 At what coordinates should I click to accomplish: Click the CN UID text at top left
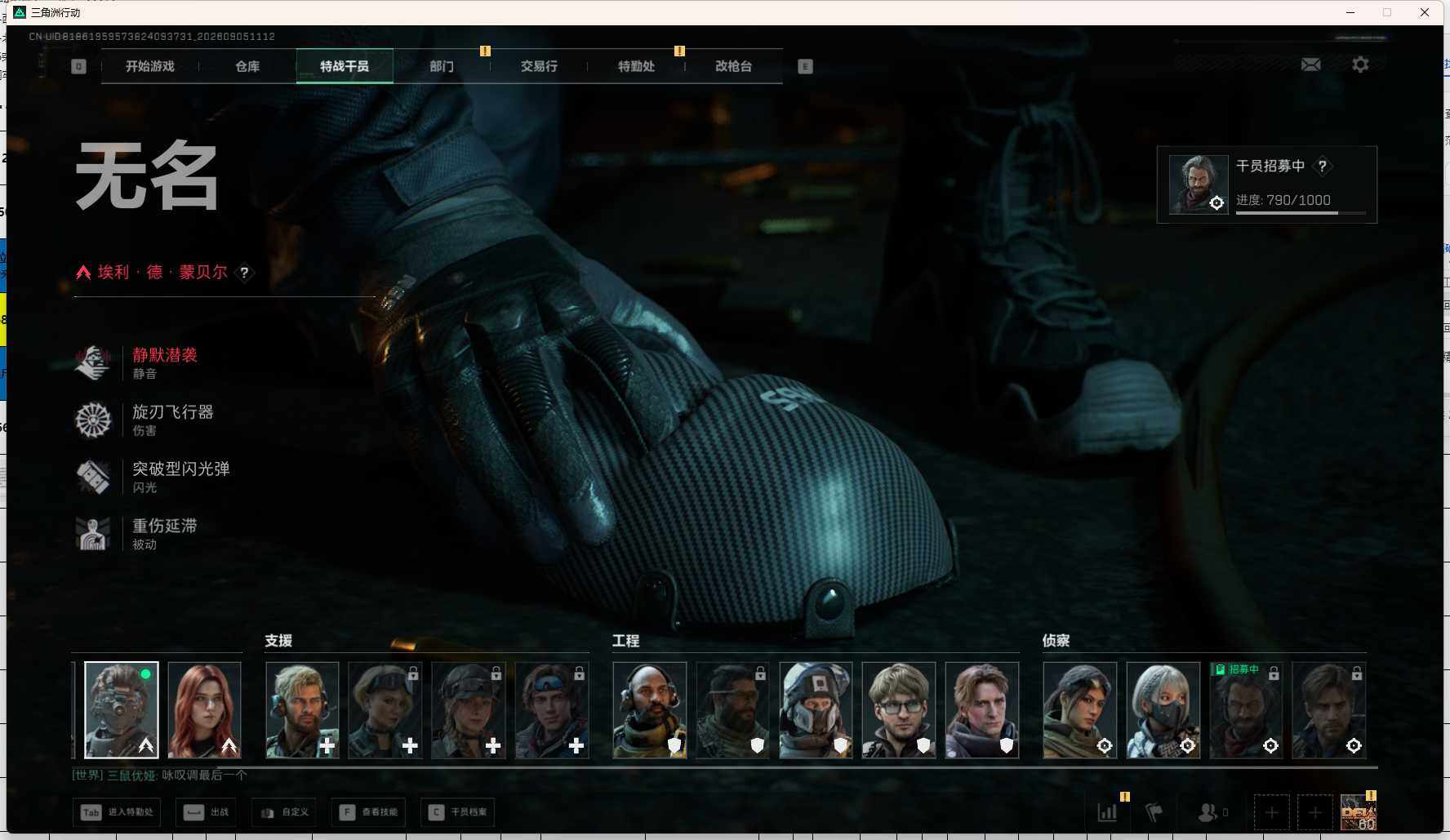point(152,37)
